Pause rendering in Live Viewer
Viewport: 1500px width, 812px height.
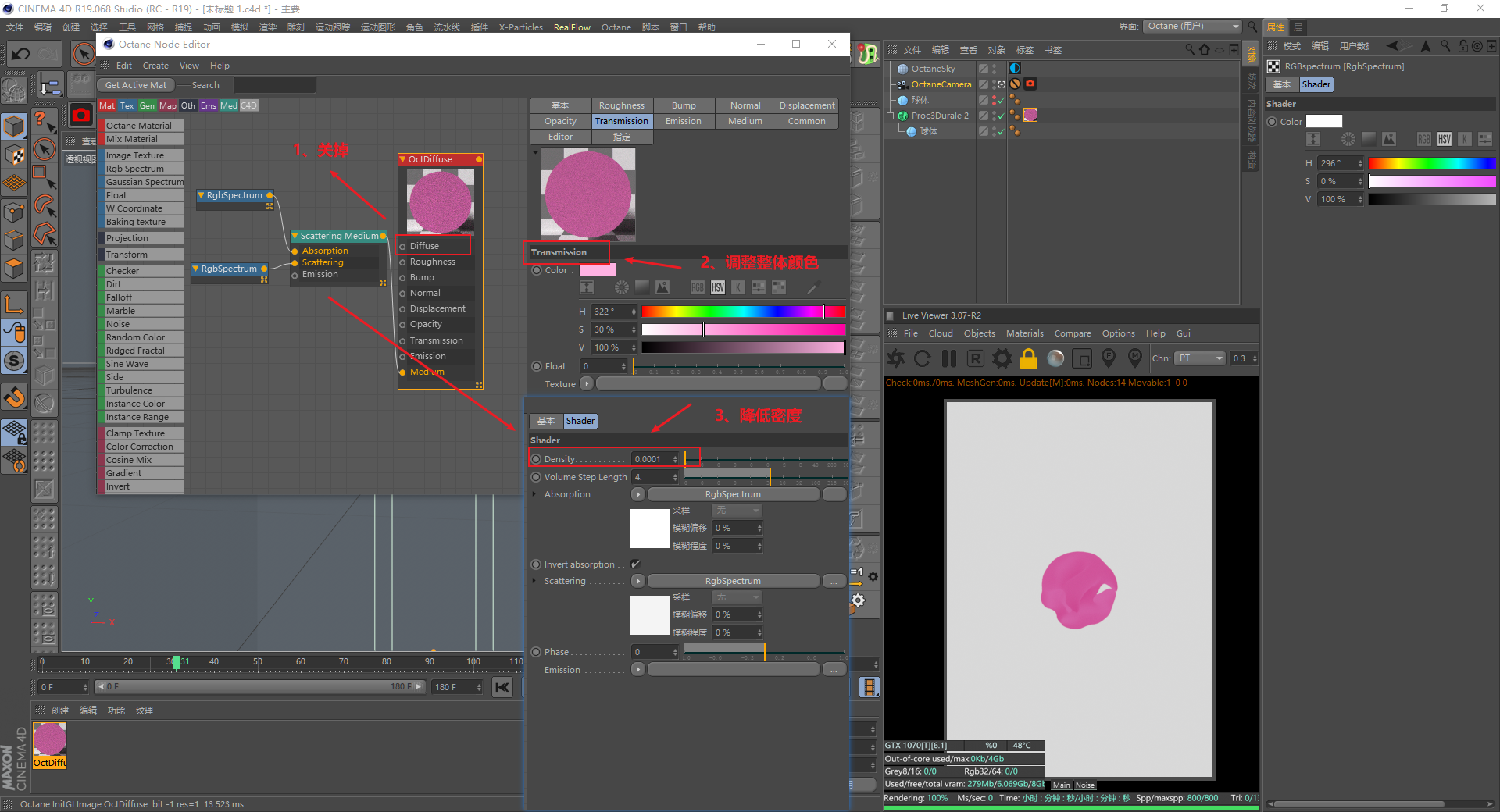(x=949, y=358)
